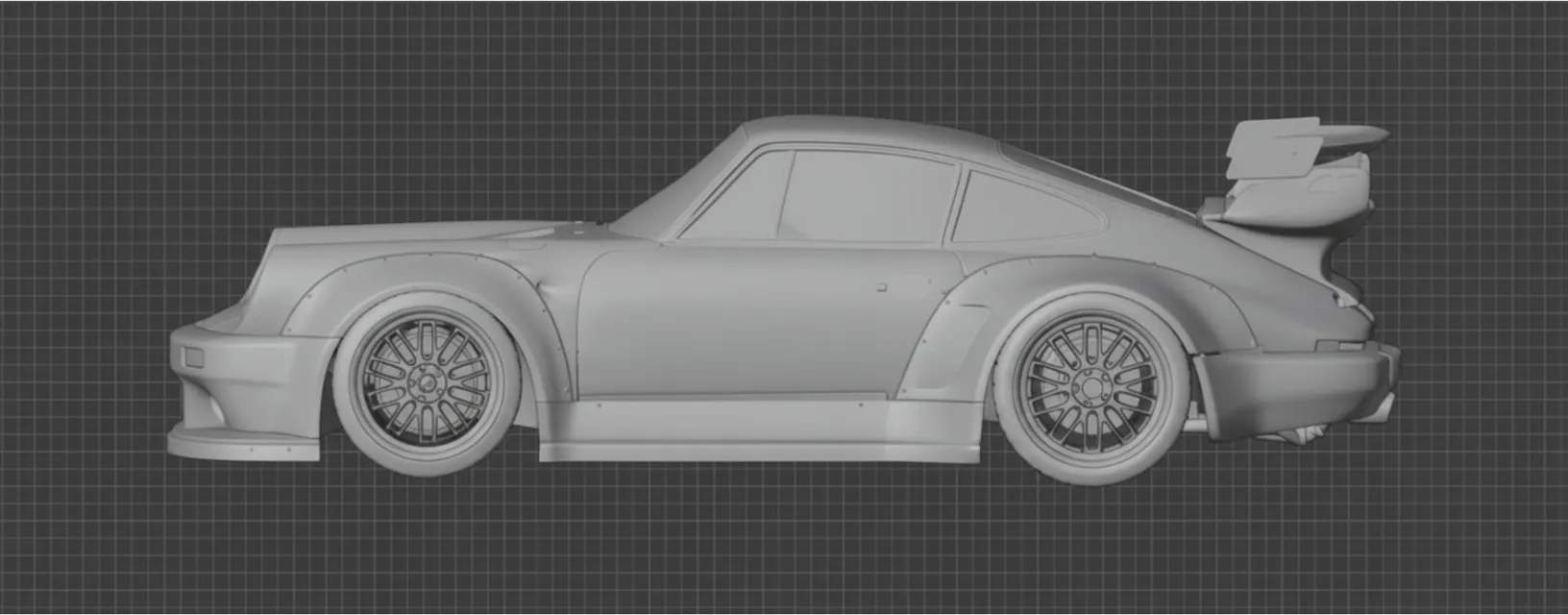This screenshot has width=1568, height=615.
Task: Select the front bumper turn signal light
Action: coord(192,357)
